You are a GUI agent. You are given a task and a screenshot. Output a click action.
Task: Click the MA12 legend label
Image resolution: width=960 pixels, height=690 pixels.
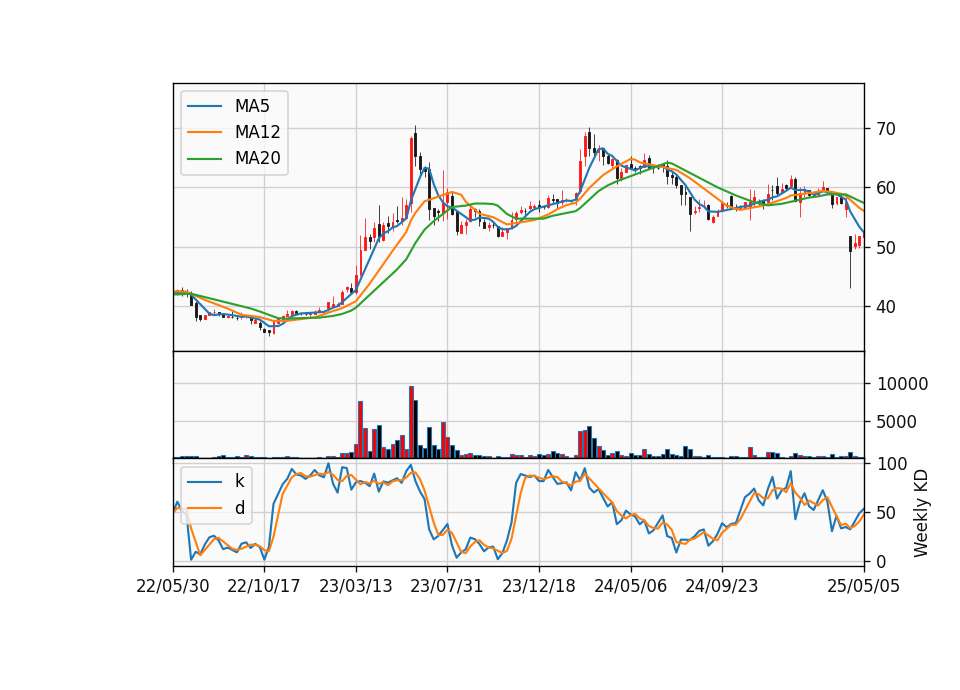coord(257,132)
